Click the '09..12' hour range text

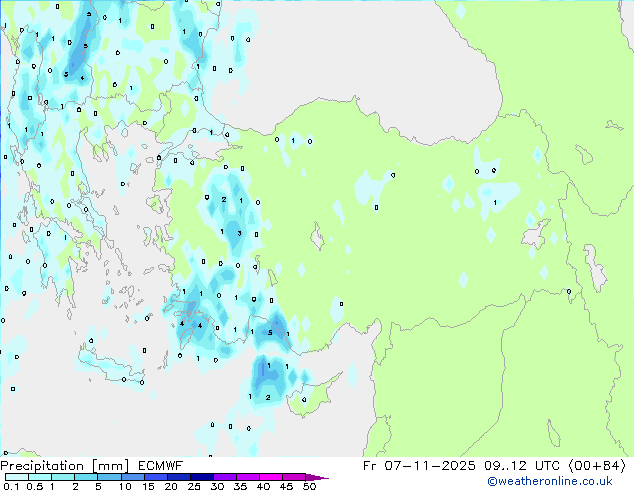505,466
